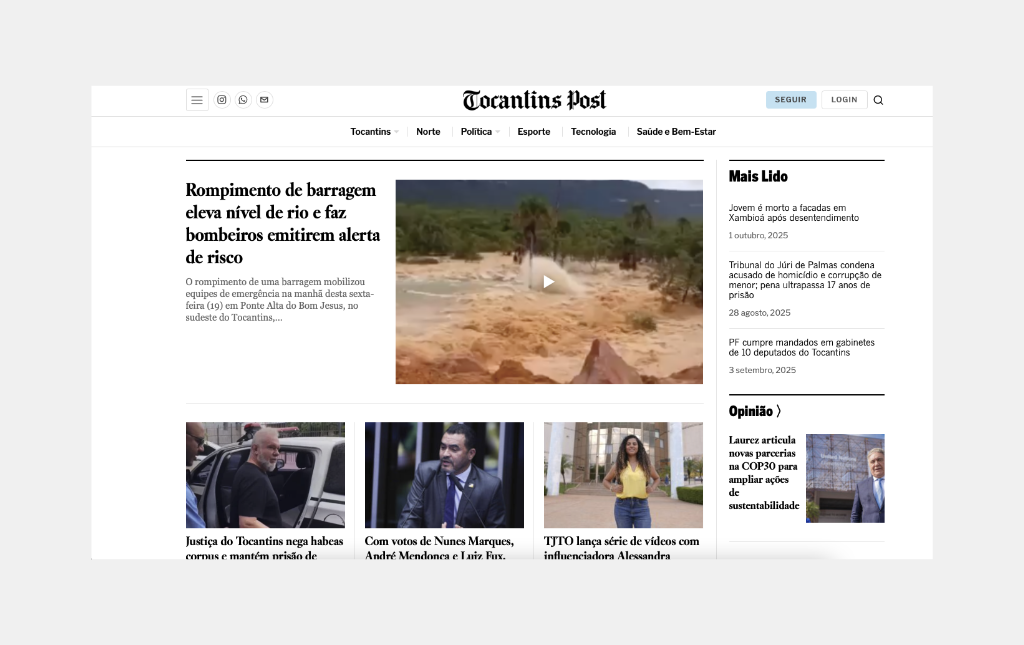Screen dimensions: 1024x645
Task: Select the Tecnologia menu item
Action: 593,132
